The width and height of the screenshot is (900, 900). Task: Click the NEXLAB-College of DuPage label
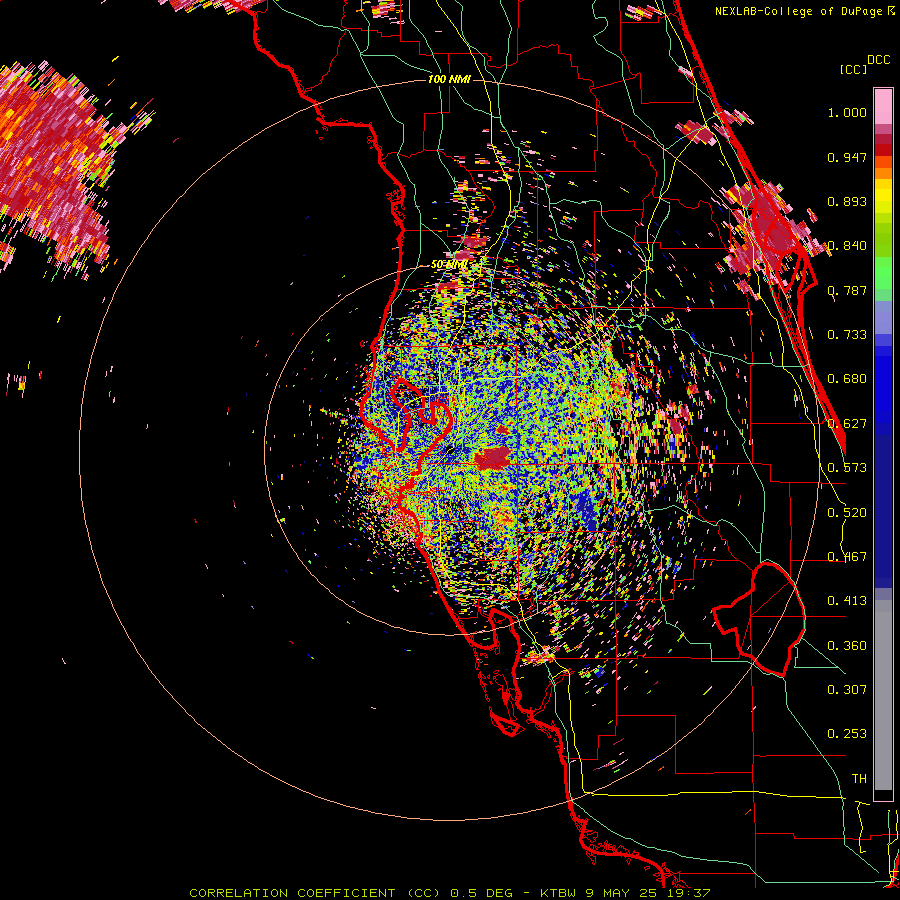pos(798,11)
